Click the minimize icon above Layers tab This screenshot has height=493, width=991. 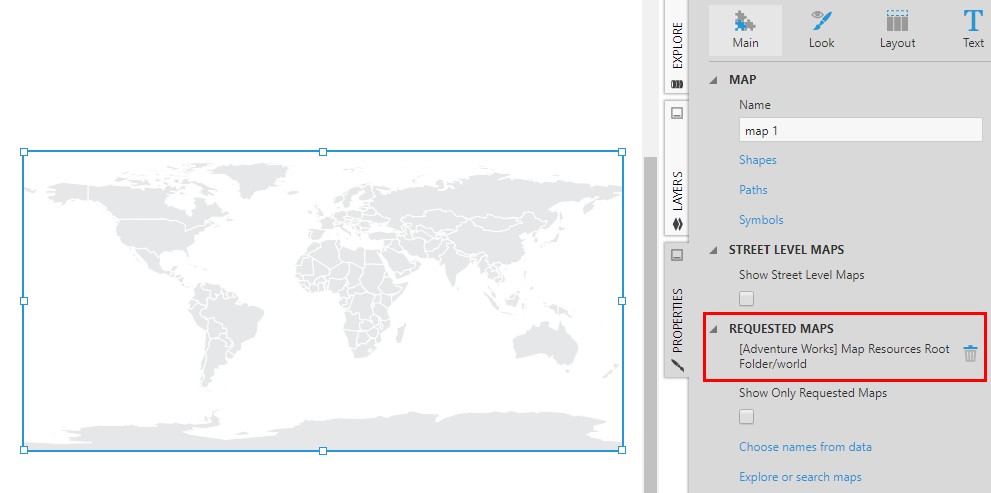pyautogui.click(x=676, y=114)
